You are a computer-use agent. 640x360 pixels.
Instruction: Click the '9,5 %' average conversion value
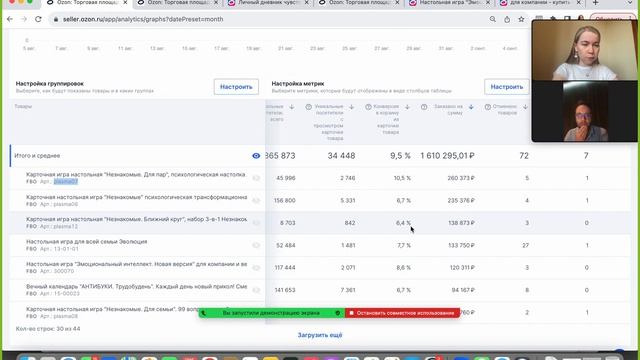pos(400,156)
